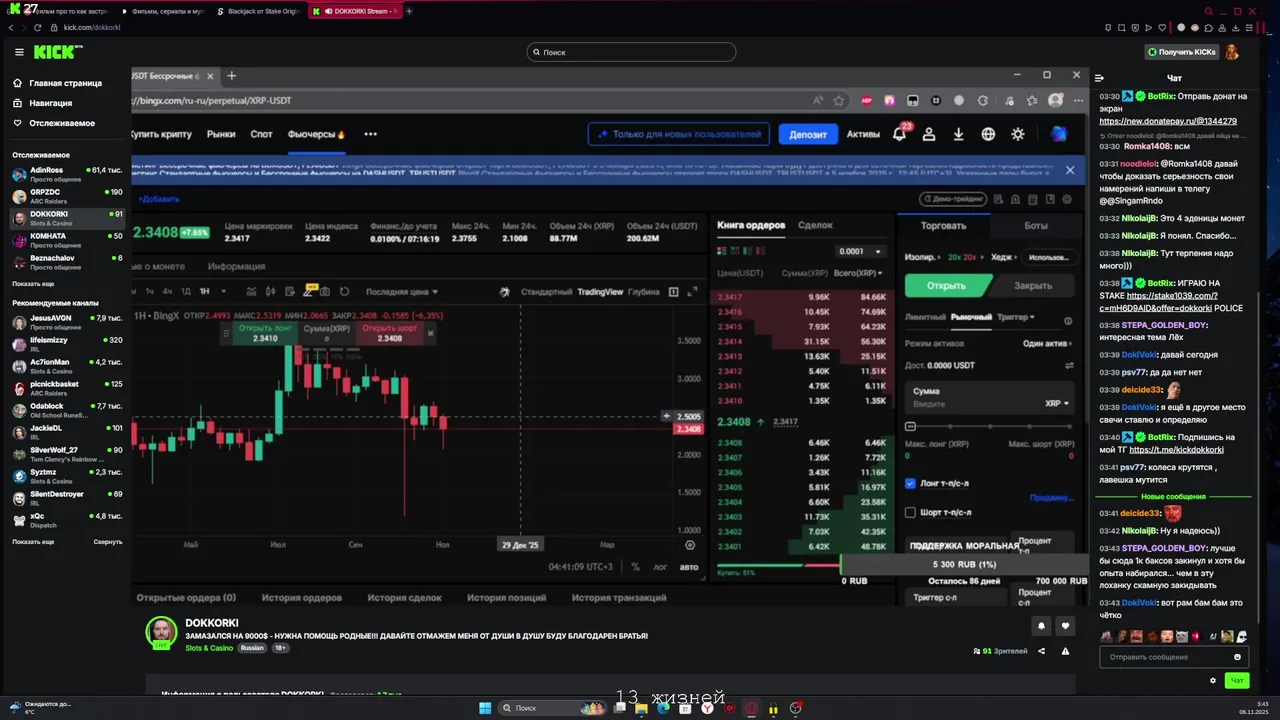The height and width of the screenshot is (720, 1280).
Task: Open the recommended channel xQc
Action: point(68,519)
